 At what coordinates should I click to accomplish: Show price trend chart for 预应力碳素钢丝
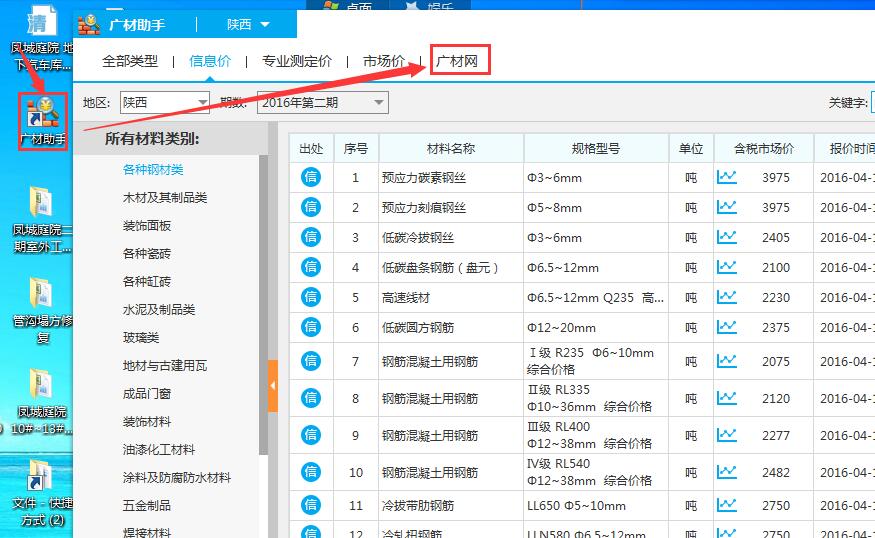pyautogui.click(x=727, y=177)
